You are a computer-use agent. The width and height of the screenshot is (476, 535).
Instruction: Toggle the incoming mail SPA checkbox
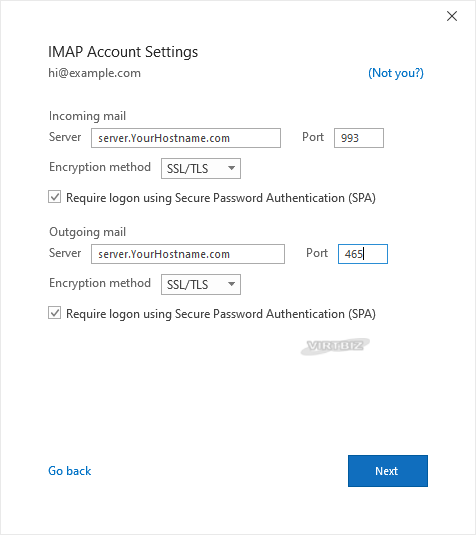point(55,197)
